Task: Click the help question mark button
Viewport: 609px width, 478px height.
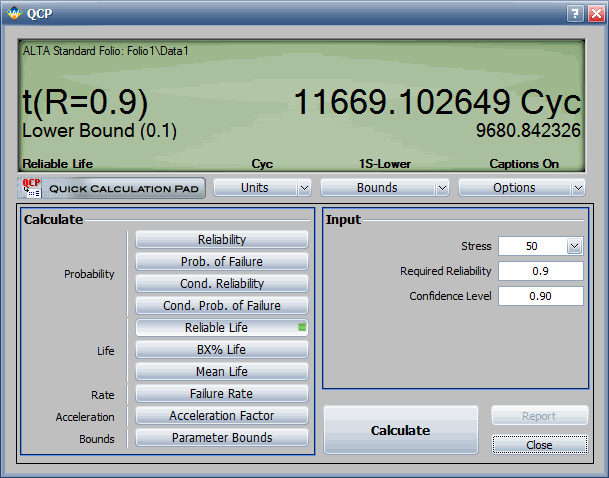Action: pos(574,13)
